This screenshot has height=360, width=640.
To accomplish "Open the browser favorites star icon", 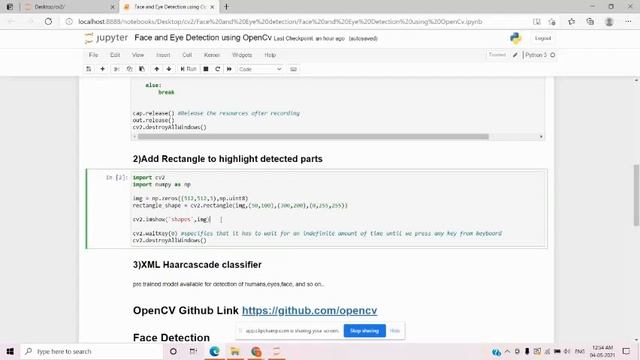I will [571, 22].
